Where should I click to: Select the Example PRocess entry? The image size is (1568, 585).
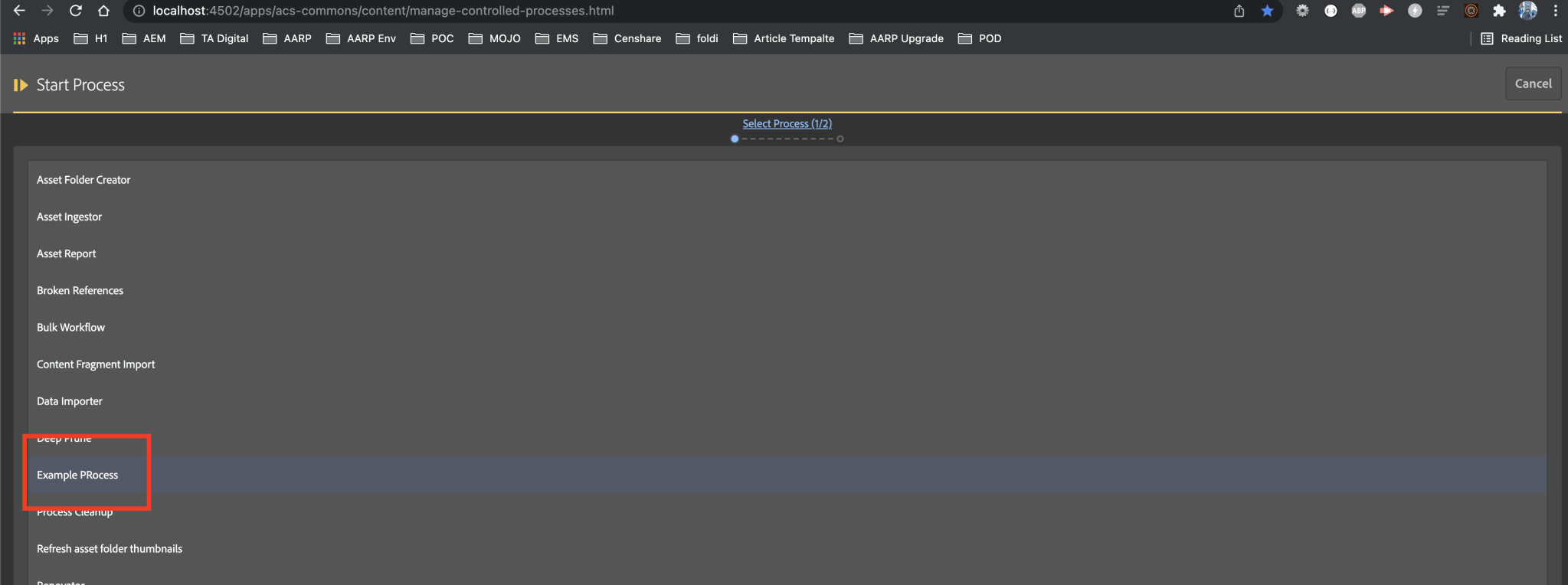tap(787, 475)
